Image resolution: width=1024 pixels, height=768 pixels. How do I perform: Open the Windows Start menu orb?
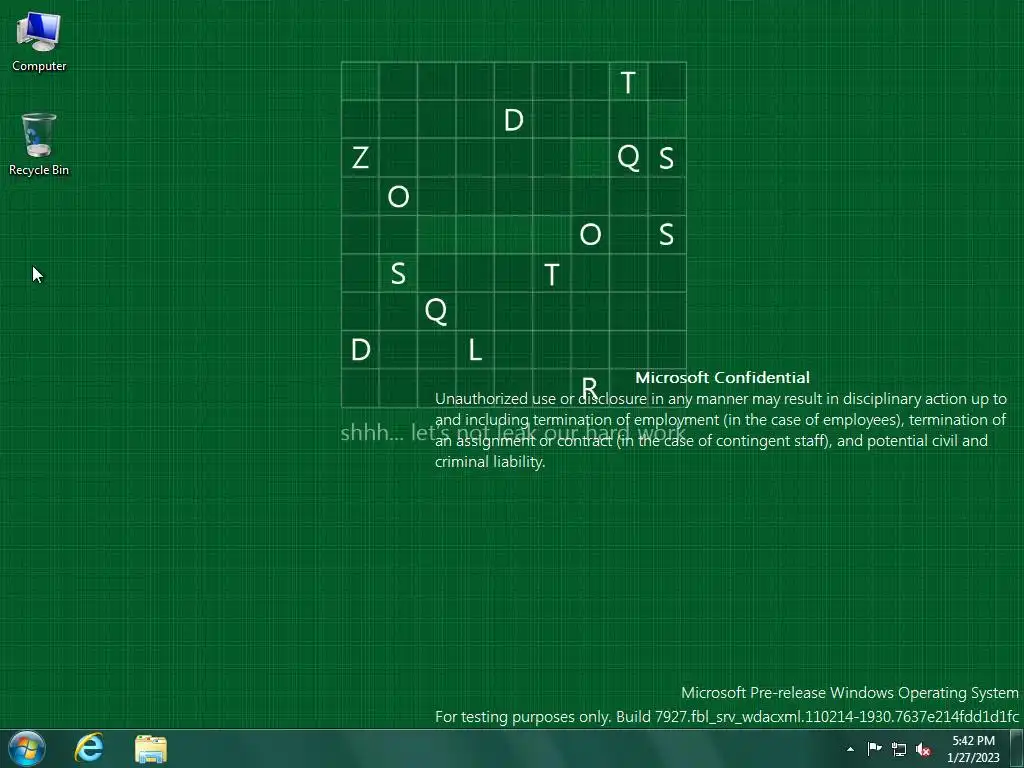pos(27,748)
